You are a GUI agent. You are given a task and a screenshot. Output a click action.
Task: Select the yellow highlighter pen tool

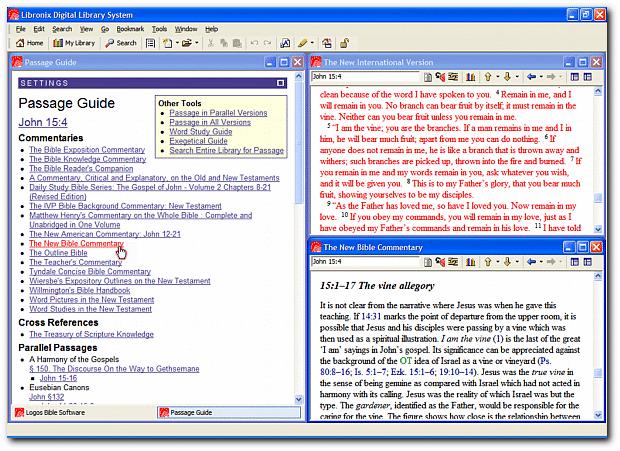303,43
